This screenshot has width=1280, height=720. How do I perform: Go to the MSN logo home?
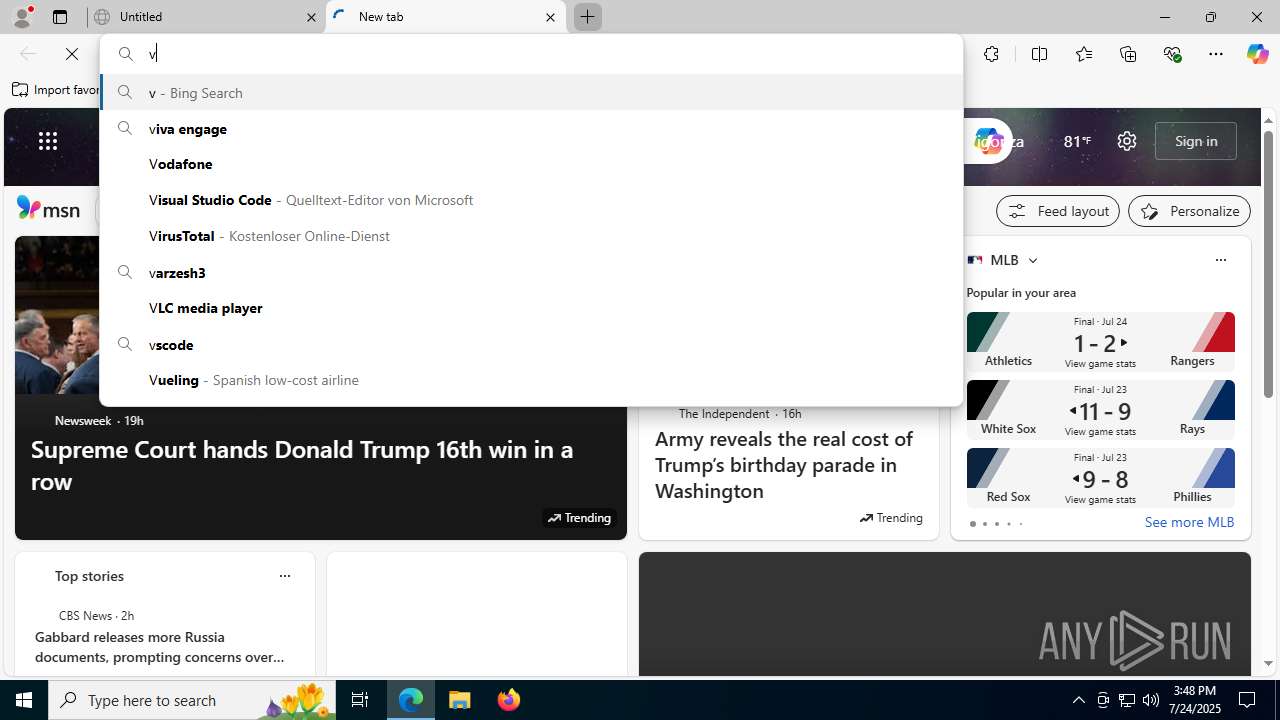(48, 209)
